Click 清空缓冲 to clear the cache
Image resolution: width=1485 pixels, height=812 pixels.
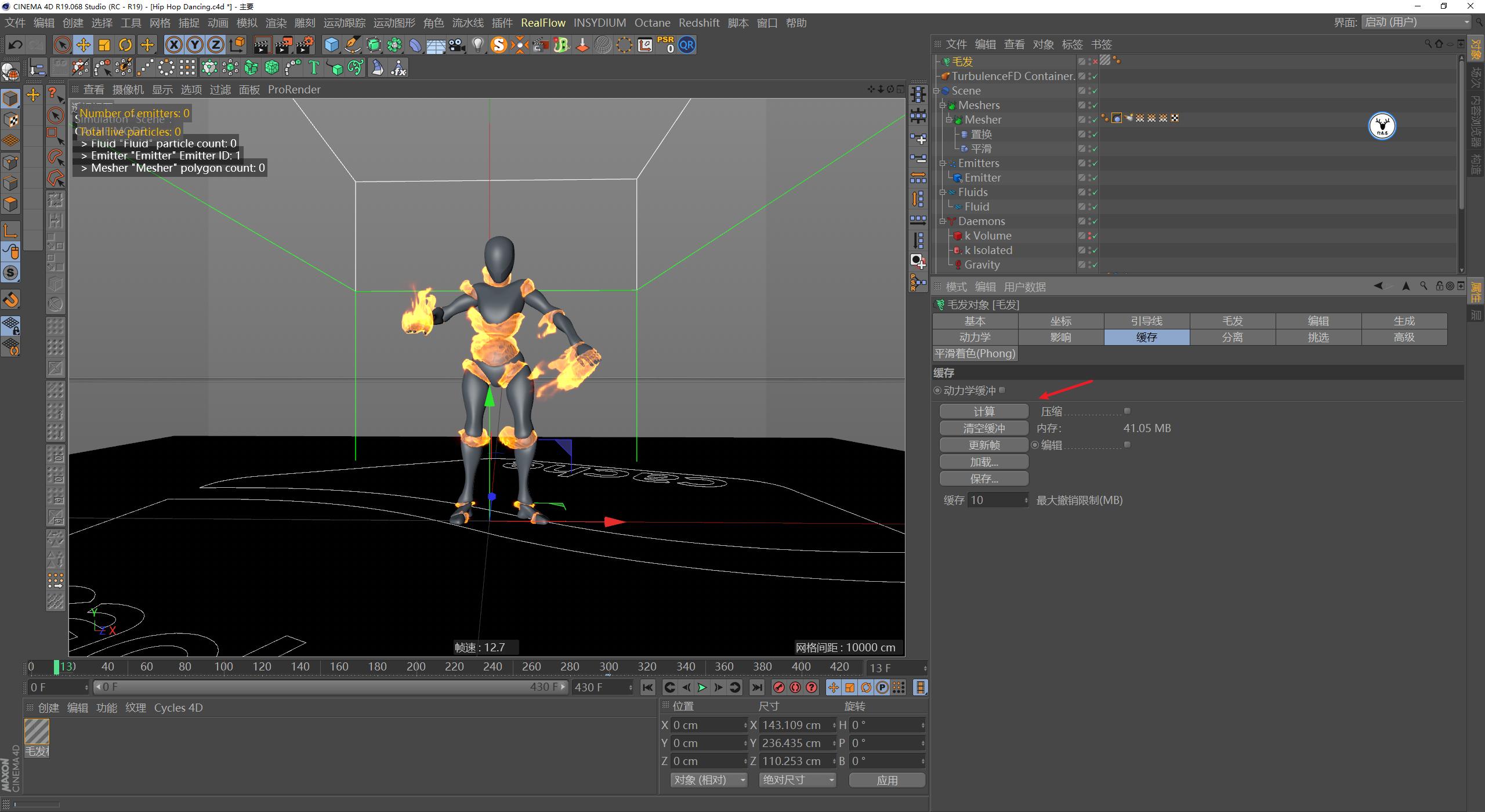(984, 427)
